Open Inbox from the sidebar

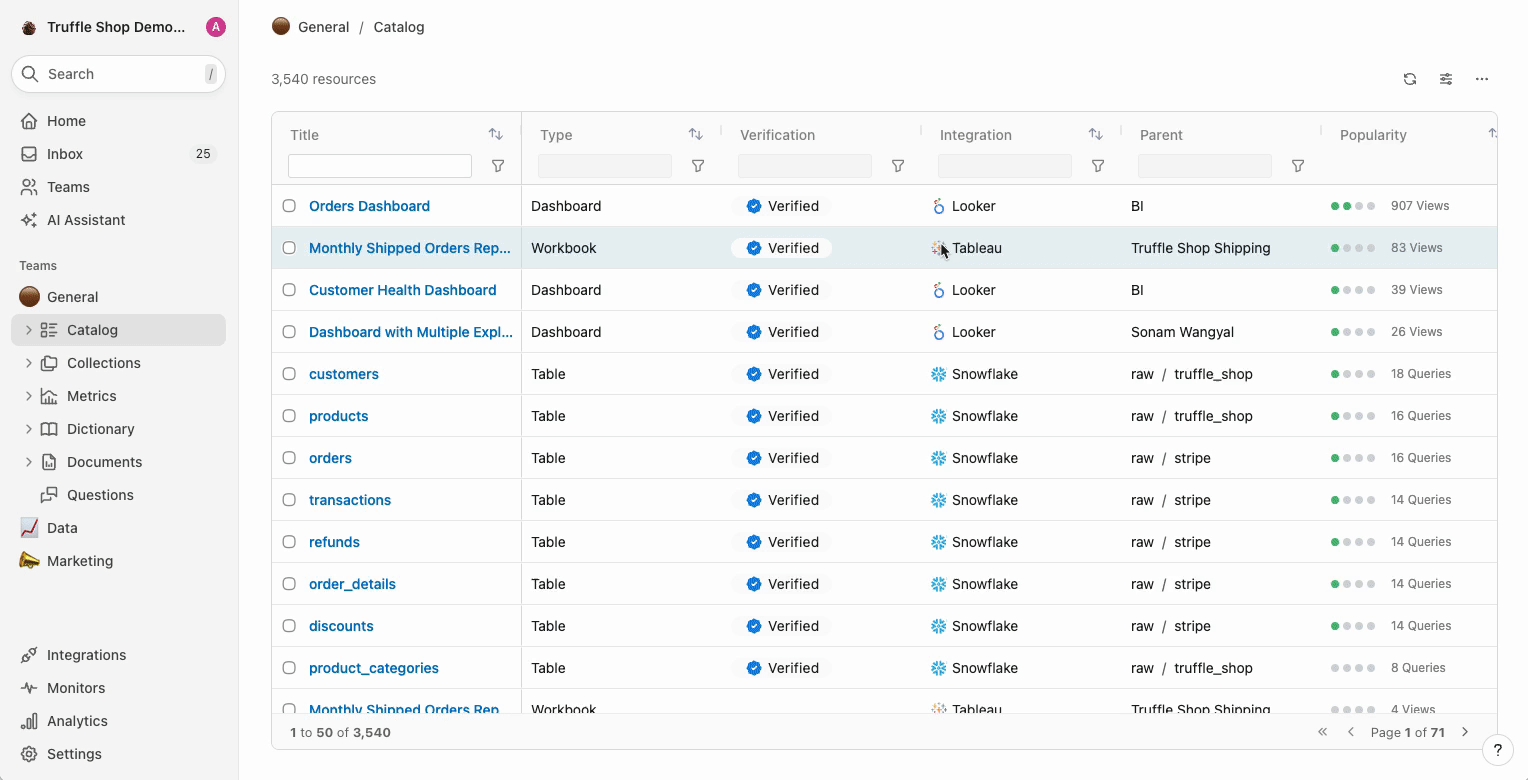[65, 154]
